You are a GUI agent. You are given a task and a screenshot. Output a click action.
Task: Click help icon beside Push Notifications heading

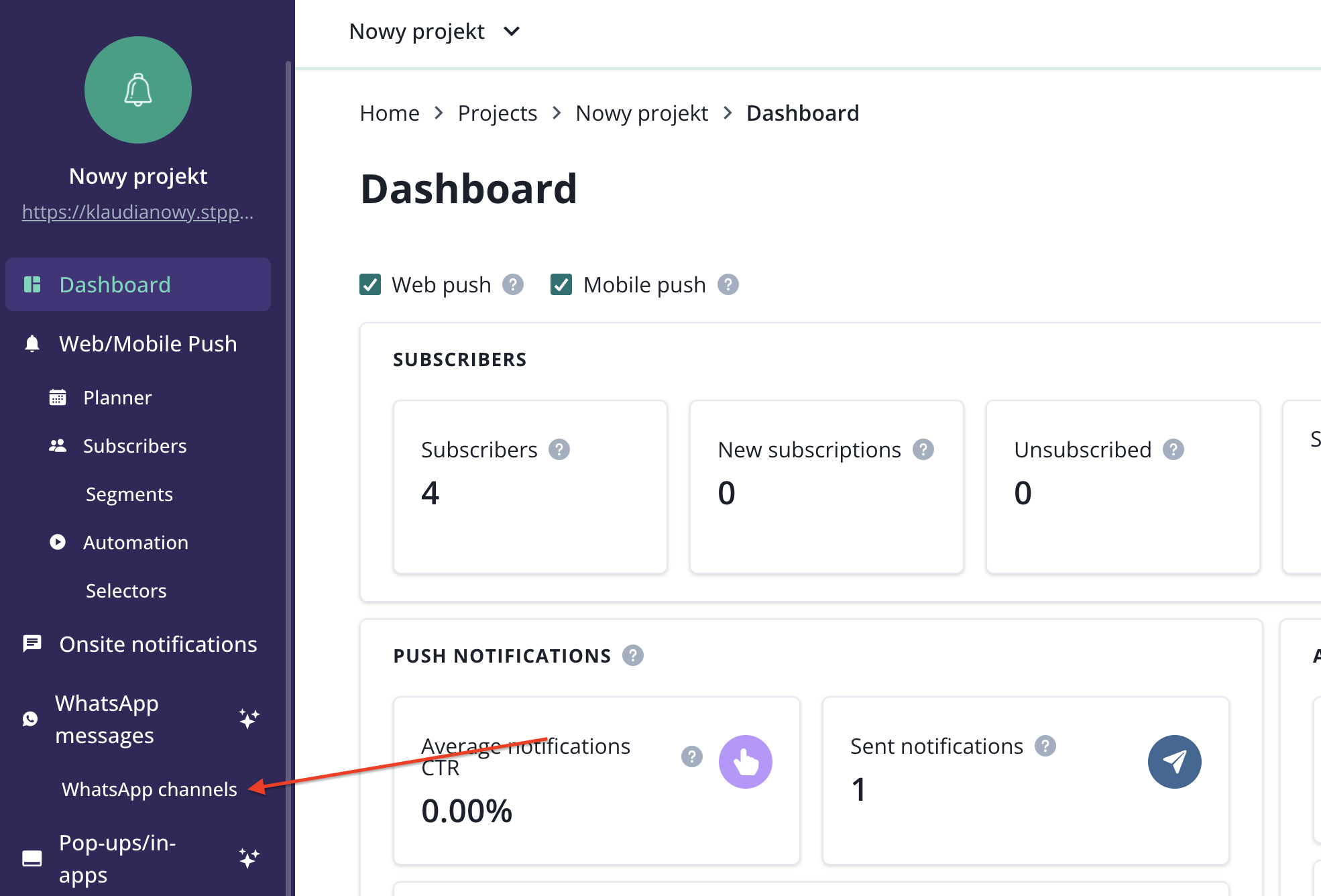[x=632, y=655]
